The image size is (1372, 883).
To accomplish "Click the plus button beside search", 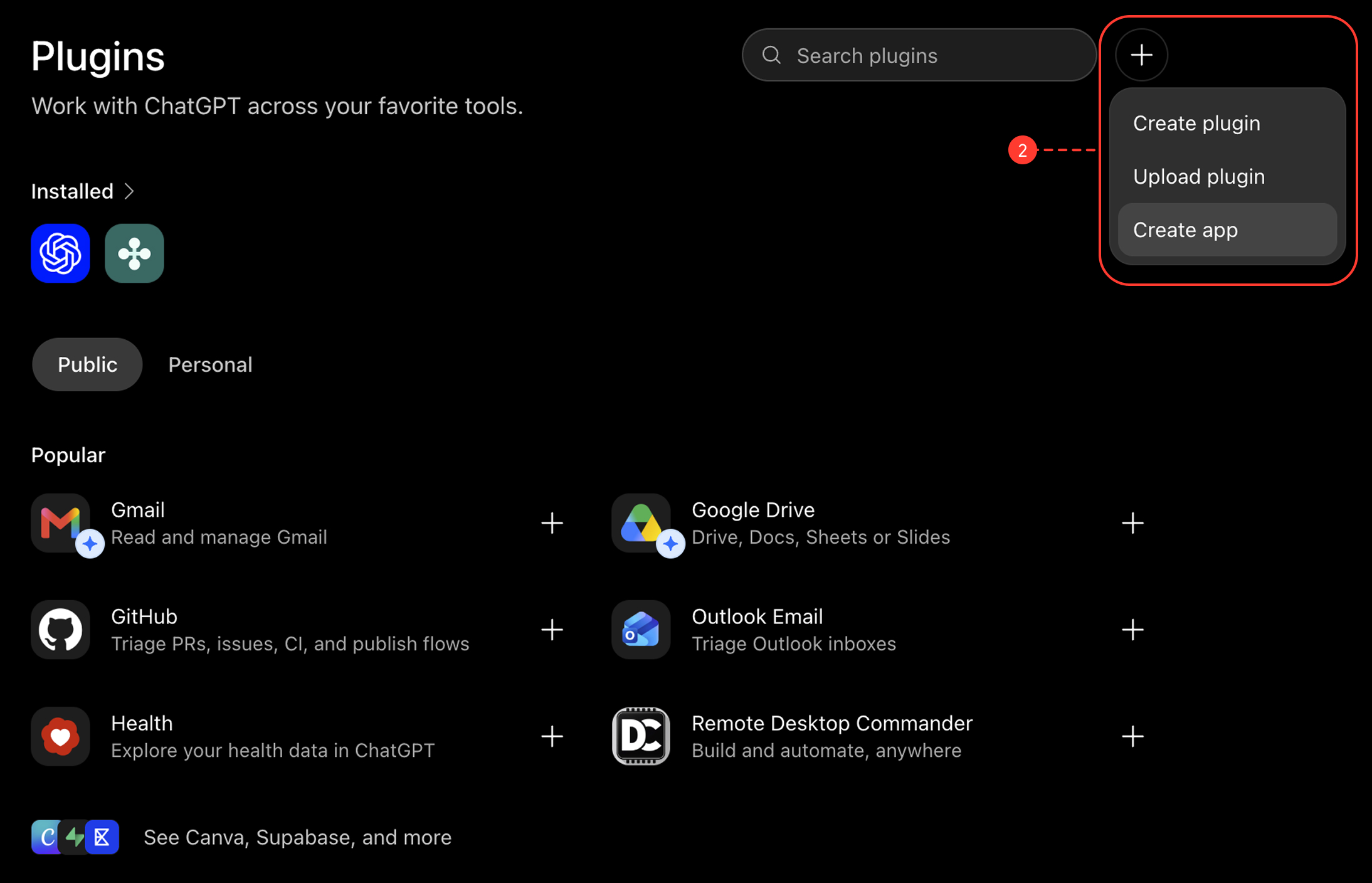I will (1141, 55).
